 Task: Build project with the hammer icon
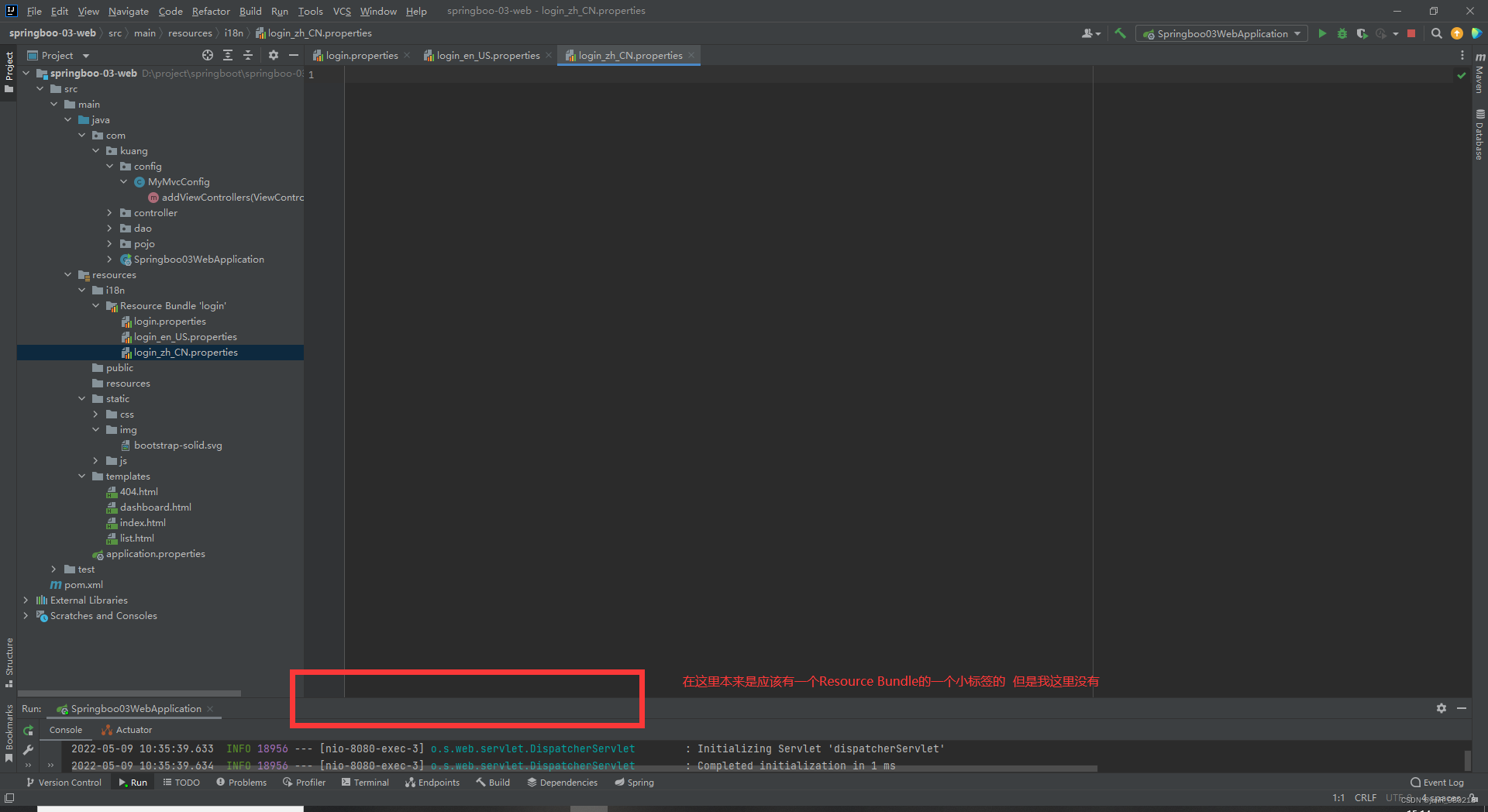point(1120,33)
